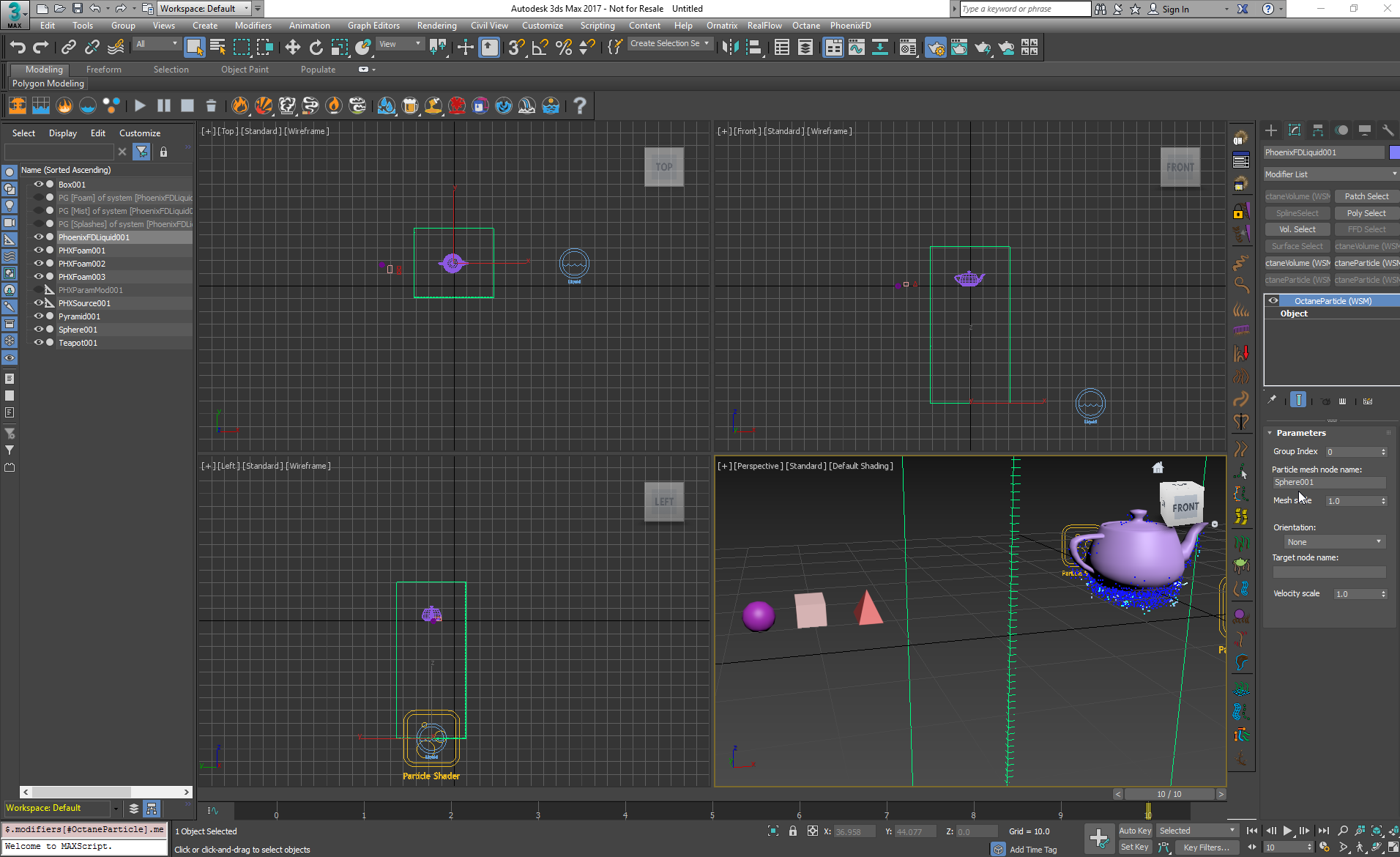The height and width of the screenshot is (857, 1400).
Task: Click the Link selection chain icon
Action: [x=69, y=48]
